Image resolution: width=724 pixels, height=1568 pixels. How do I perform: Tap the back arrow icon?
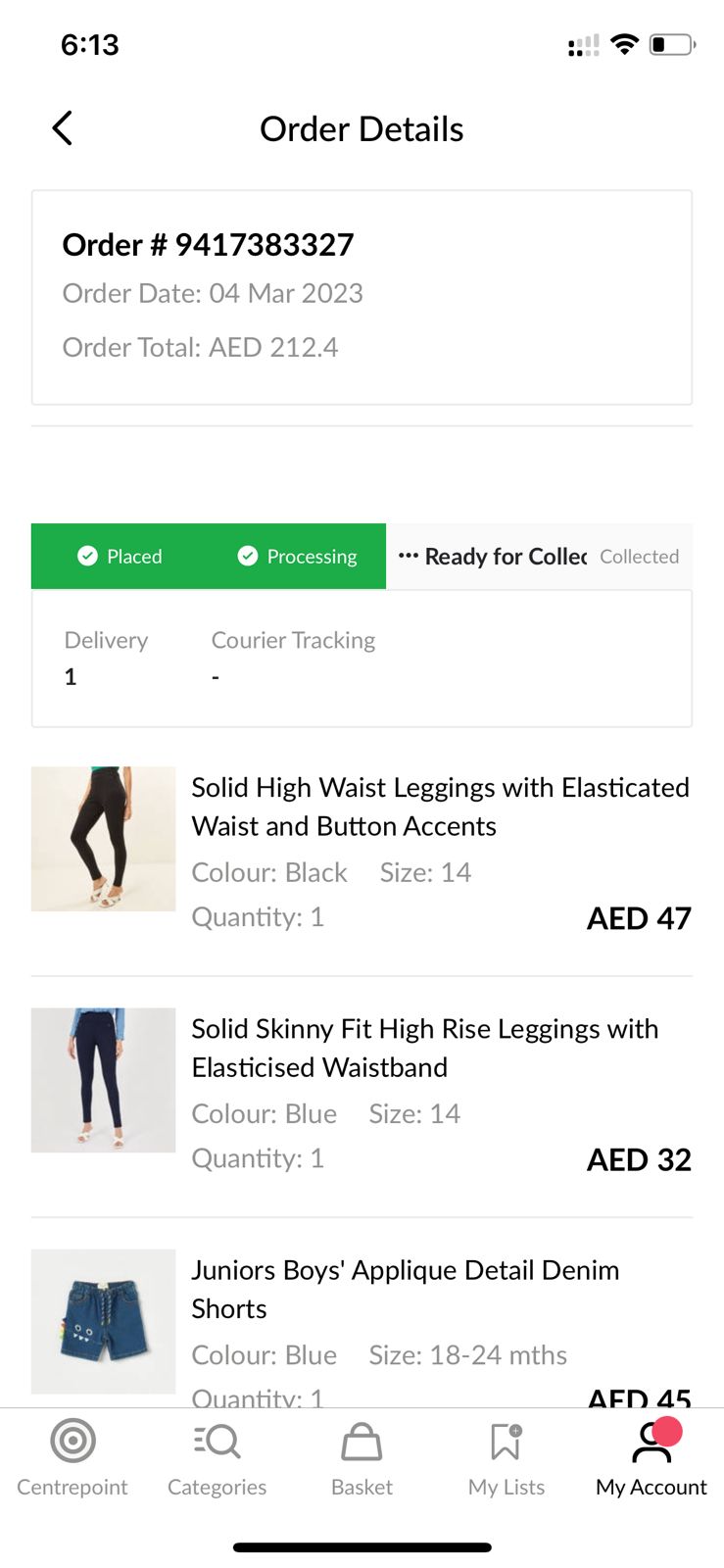(63, 128)
